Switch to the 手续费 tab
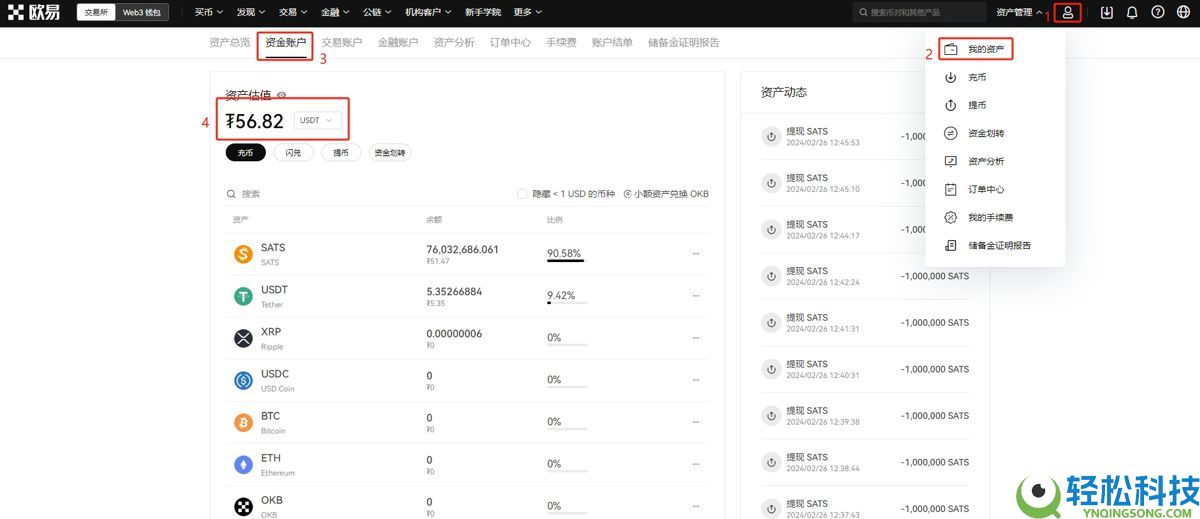Image resolution: width=1200 pixels, height=519 pixels. click(x=561, y=43)
